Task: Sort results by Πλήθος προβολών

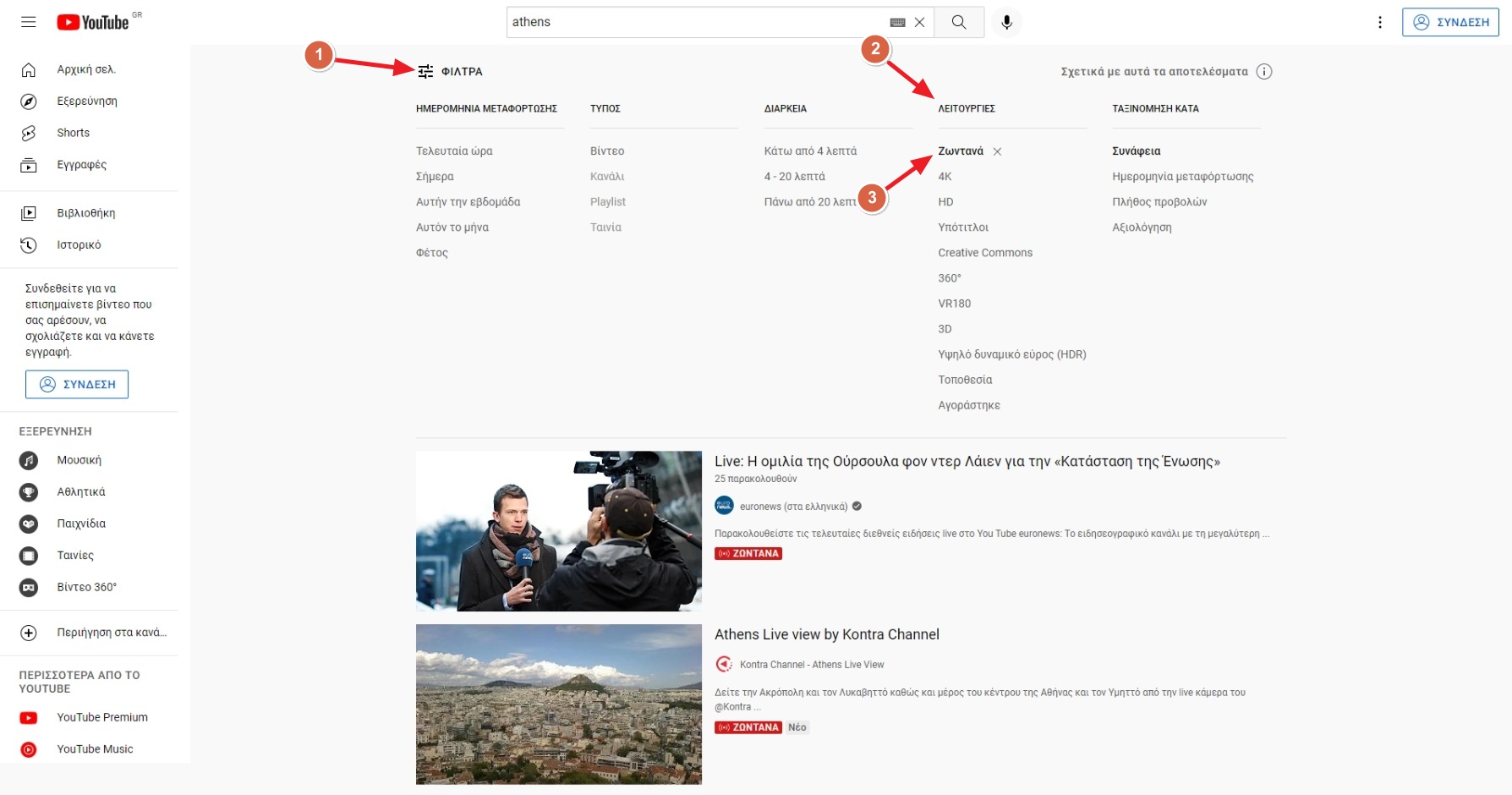Action: pyautogui.click(x=1159, y=202)
